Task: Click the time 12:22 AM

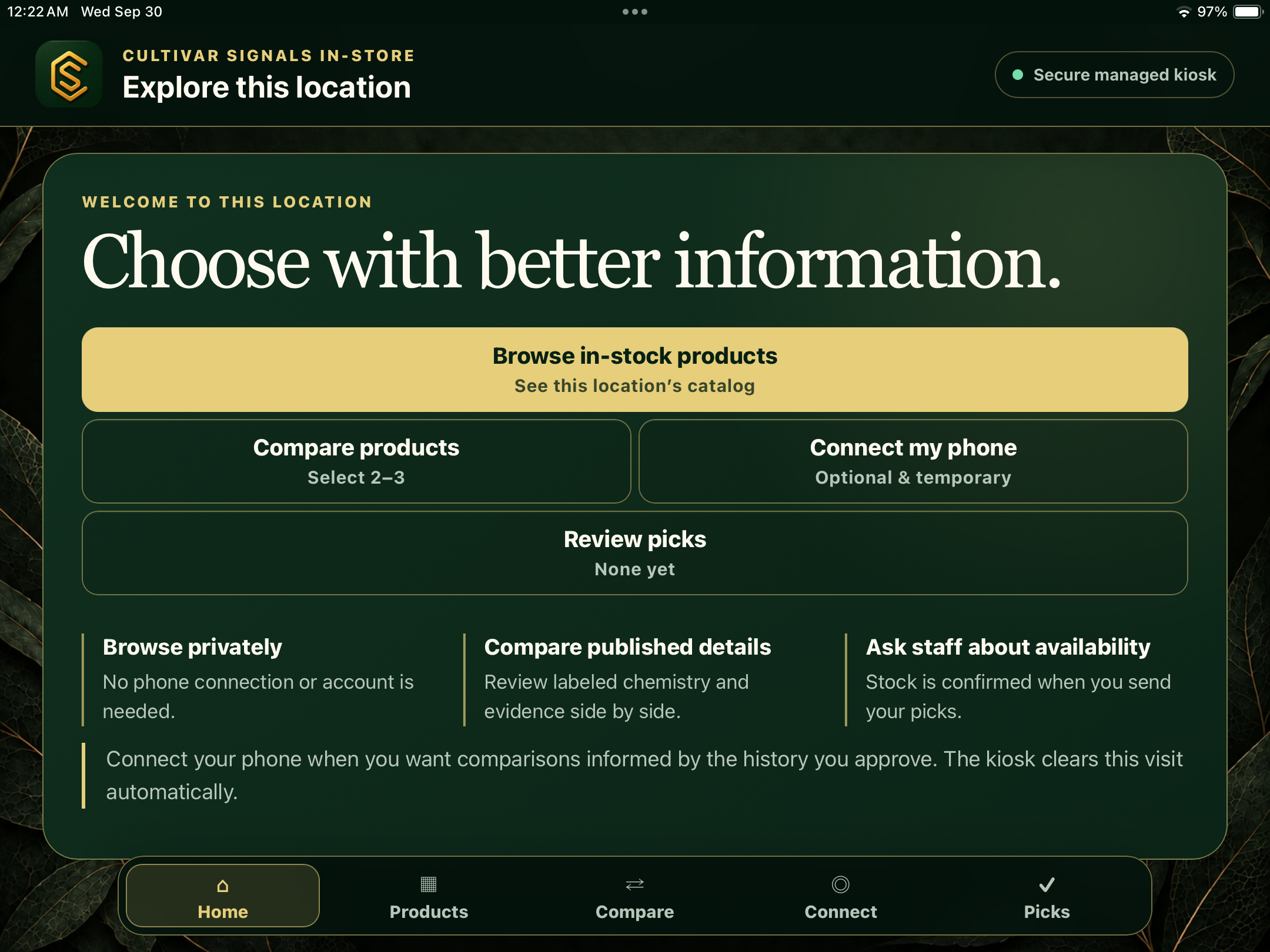Action: [38, 12]
